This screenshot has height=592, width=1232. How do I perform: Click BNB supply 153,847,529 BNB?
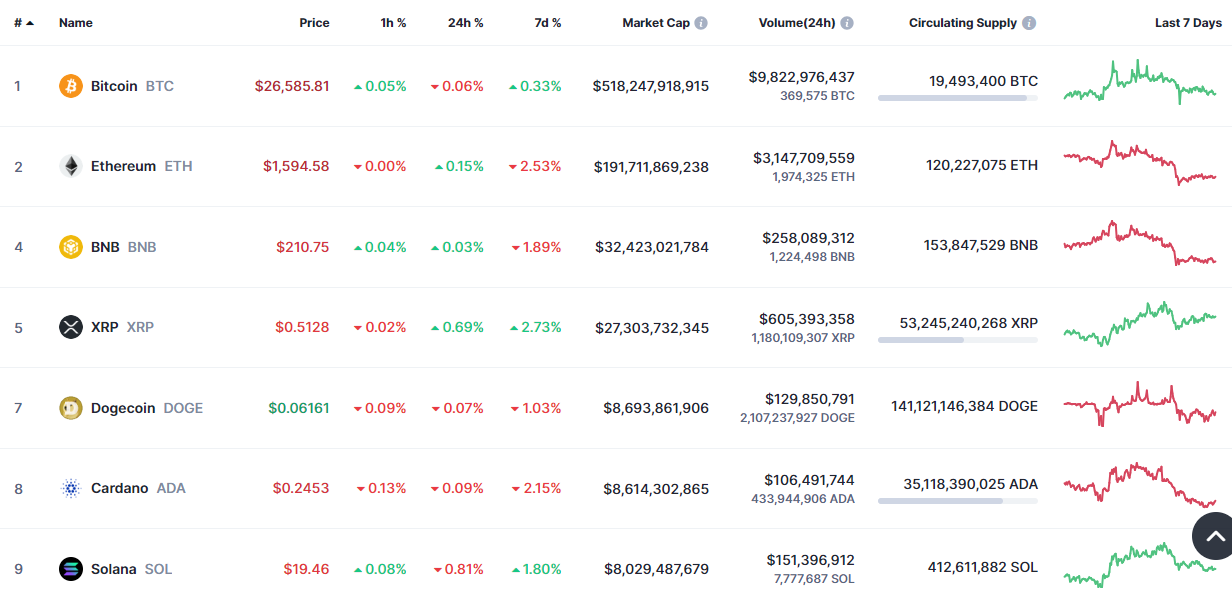click(x=981, y=245)
